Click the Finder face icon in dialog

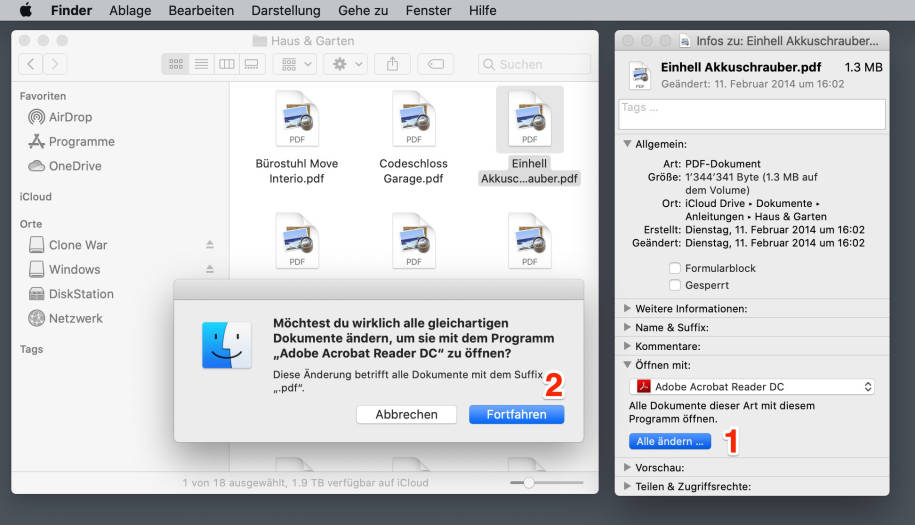point(226,345)
